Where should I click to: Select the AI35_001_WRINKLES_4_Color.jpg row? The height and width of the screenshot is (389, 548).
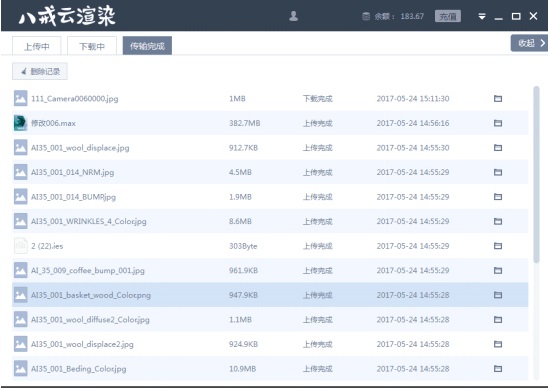tap(270, 221)
